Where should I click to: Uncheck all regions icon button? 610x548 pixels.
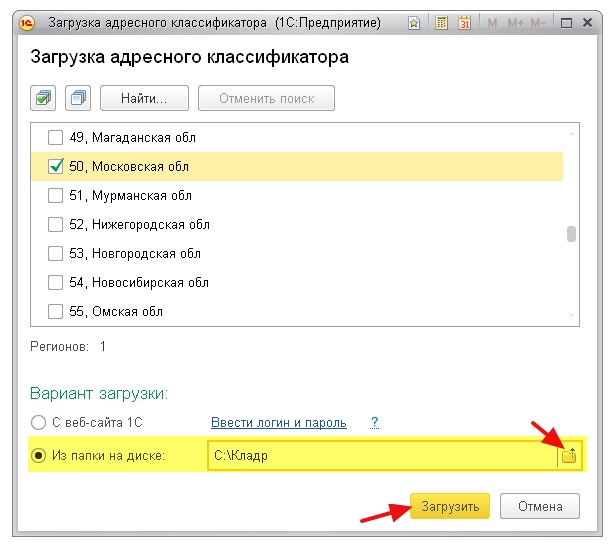(78, 98)
